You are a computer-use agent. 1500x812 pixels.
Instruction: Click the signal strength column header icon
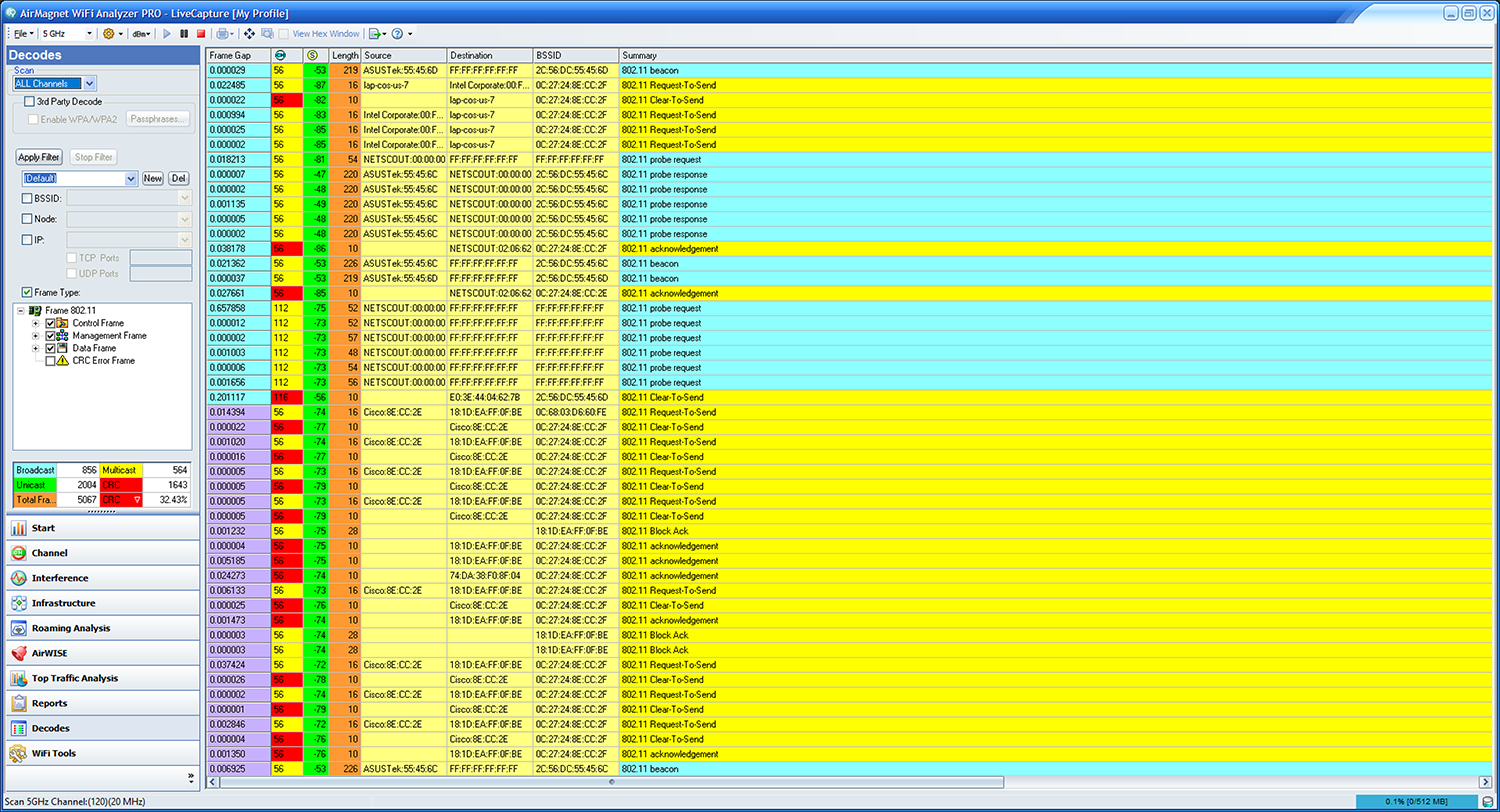click(x=312, y=55)
